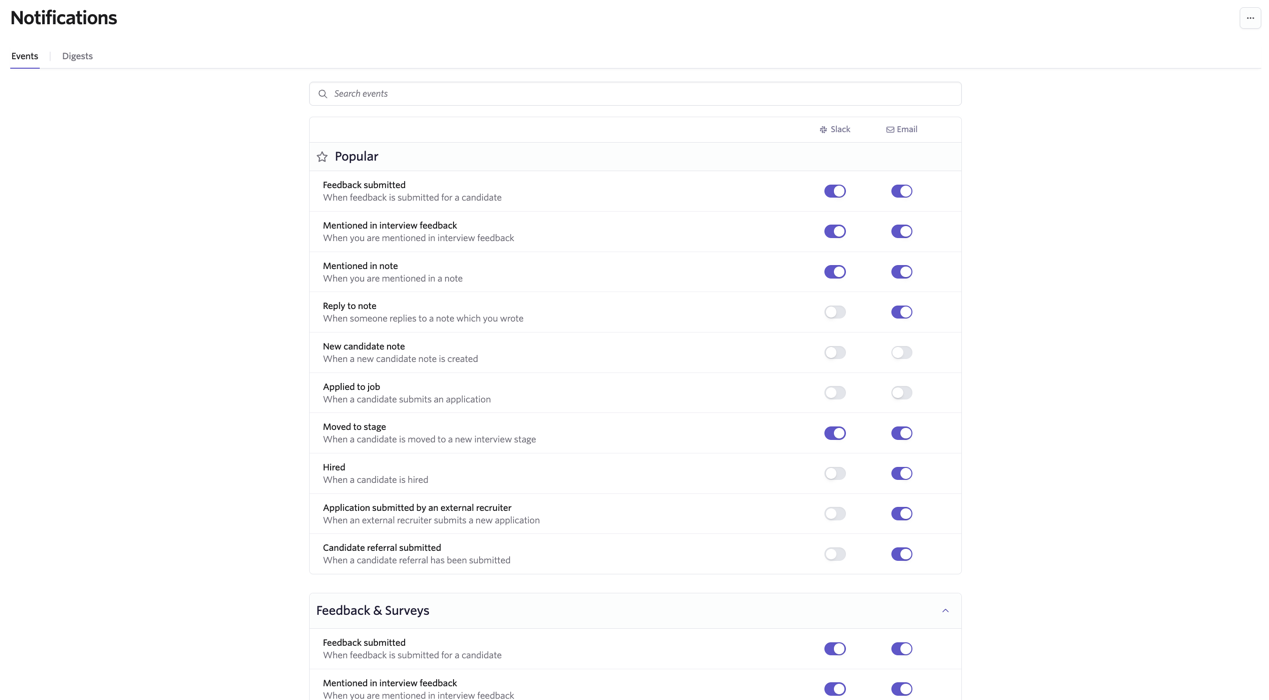Turn on Email for Applied to job
The width and height of the screenshot is (1269, 700).
[x=902, y=393]
